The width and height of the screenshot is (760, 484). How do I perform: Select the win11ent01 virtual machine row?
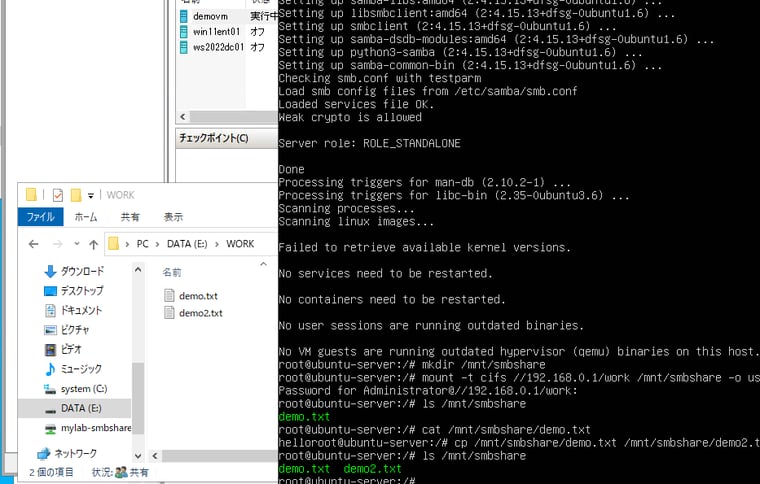228,32
